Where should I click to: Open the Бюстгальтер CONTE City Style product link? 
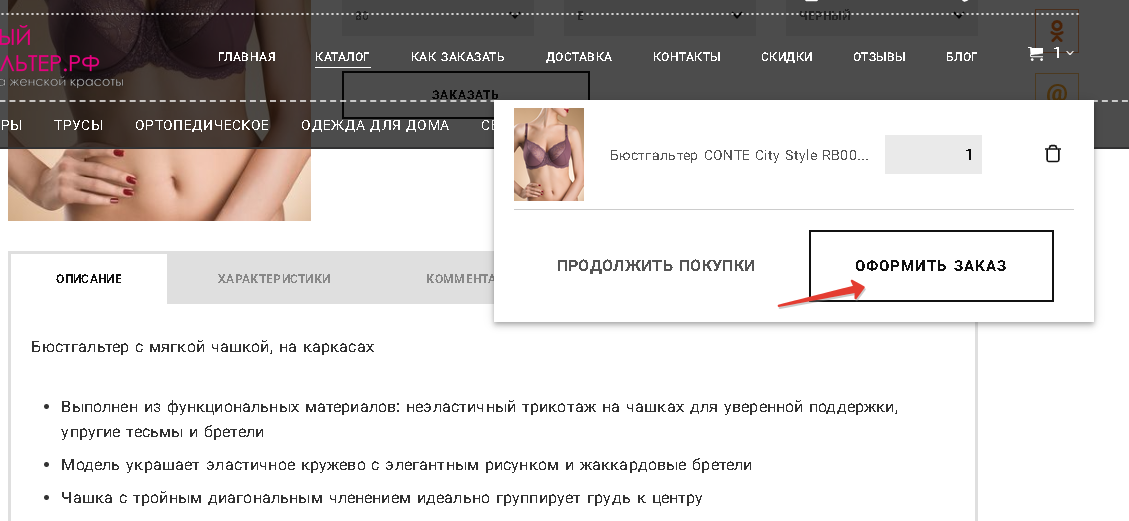coord(738,156)
